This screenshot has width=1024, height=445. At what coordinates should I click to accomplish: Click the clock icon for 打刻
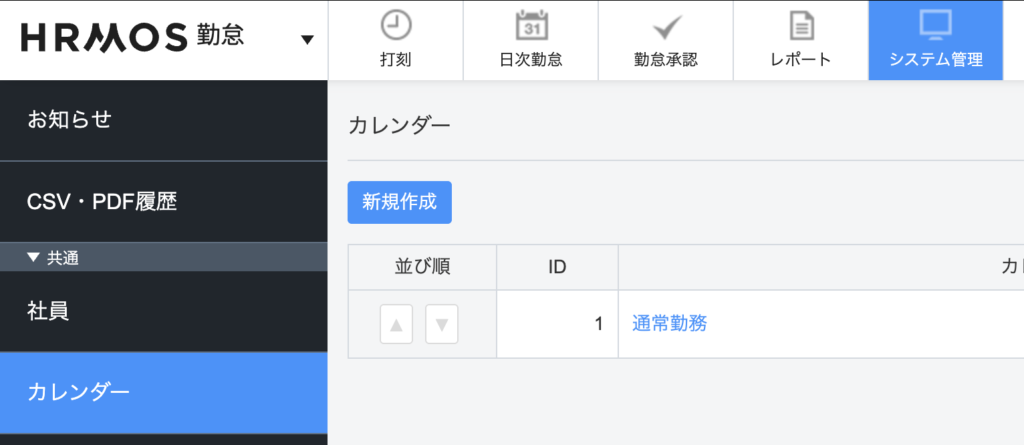[396, 25]
